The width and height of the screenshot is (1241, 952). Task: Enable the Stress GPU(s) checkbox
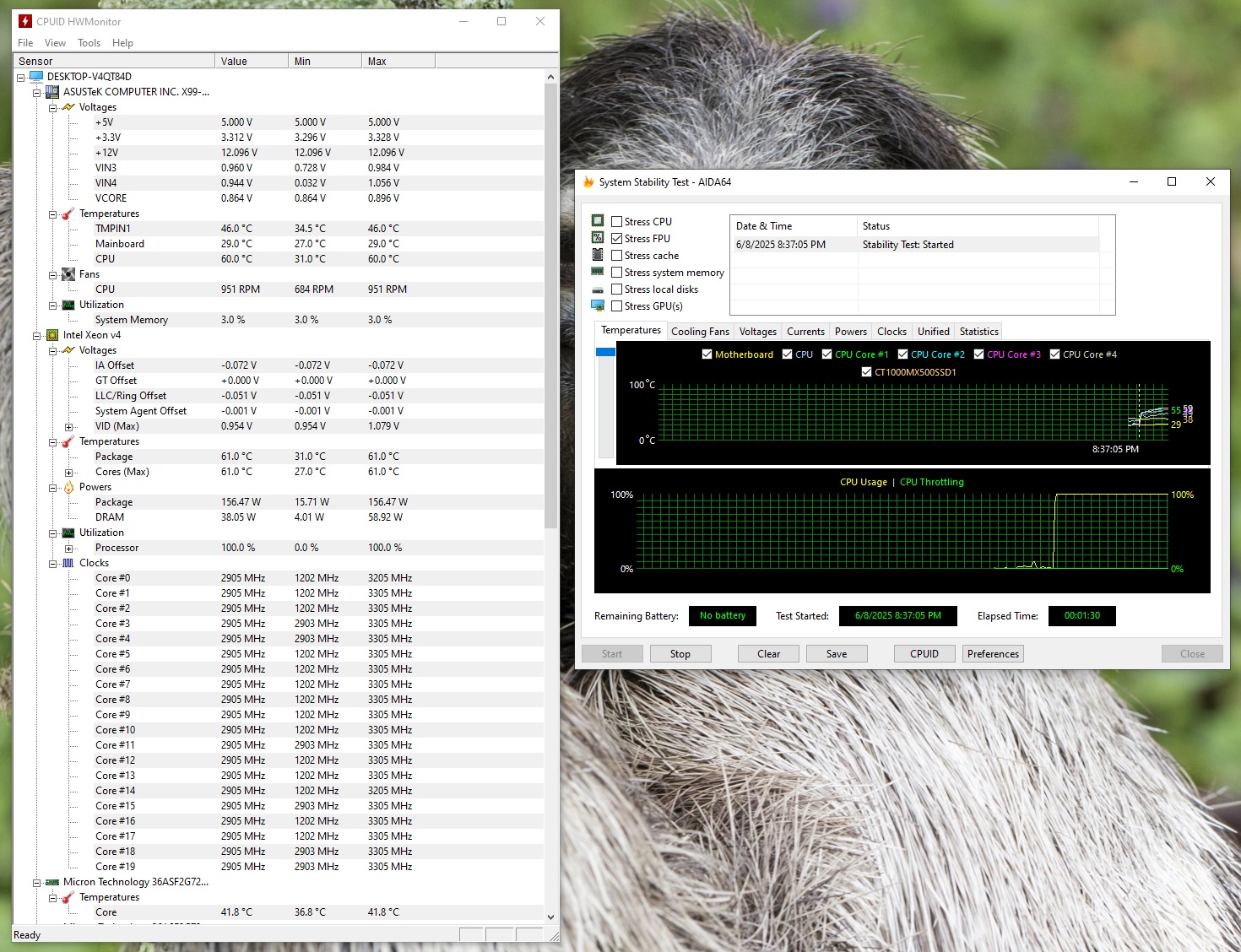(x=617, y=306)
